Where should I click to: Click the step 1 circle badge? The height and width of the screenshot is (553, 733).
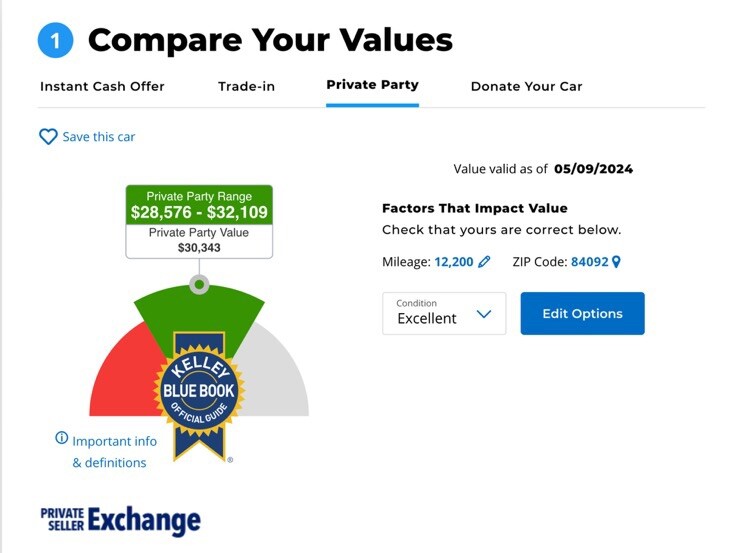(x=56, y=40)
